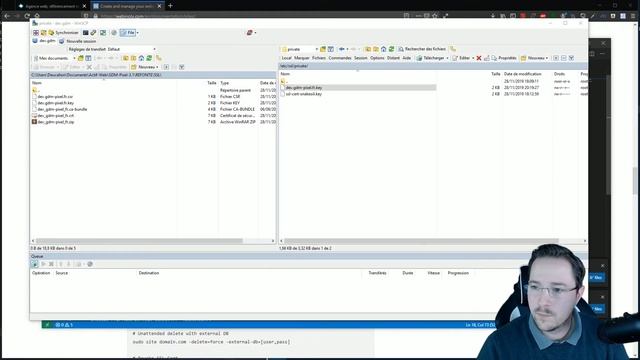The image size is (640, 360).
Task: Click the browser reload icon
Action: [x=27, y=16]
